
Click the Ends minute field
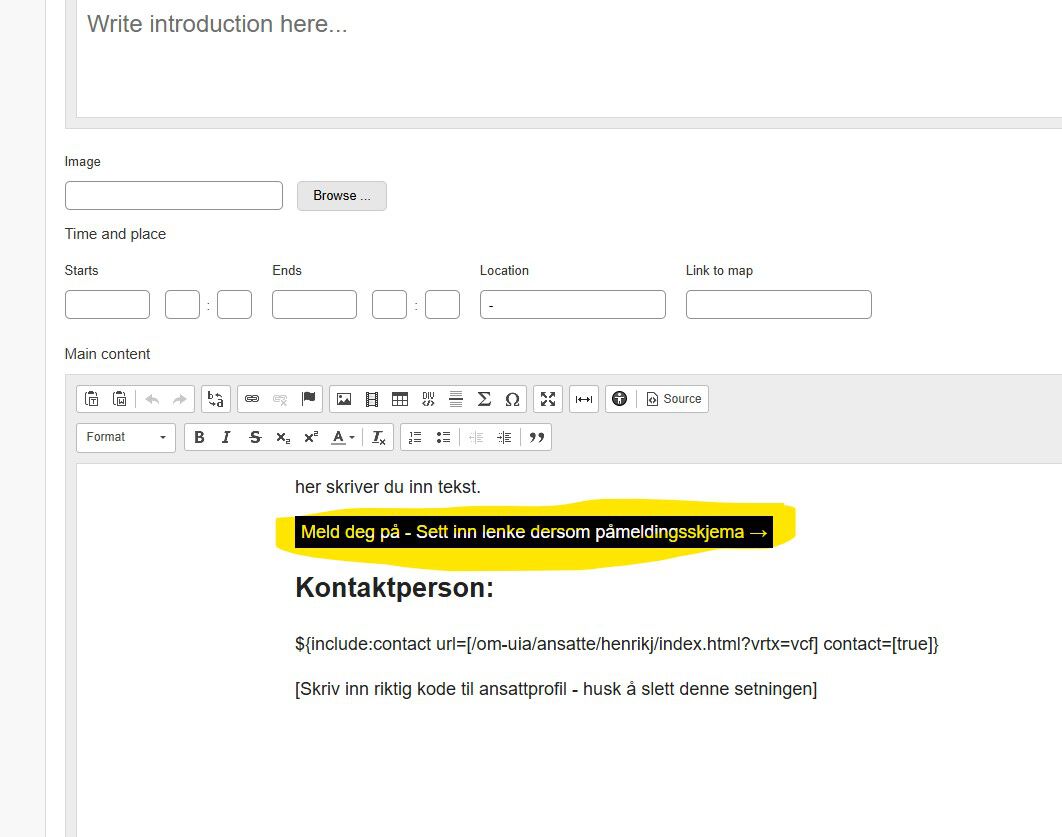point(442,305)
